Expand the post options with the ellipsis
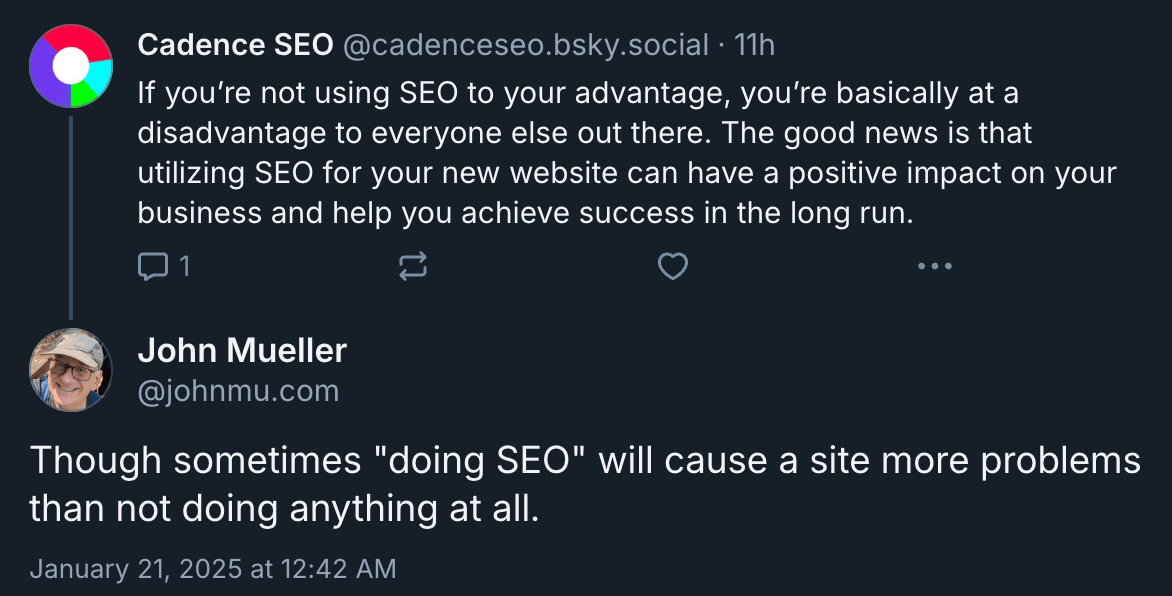This screenshot has height=596, width=1172. [934, 266]
